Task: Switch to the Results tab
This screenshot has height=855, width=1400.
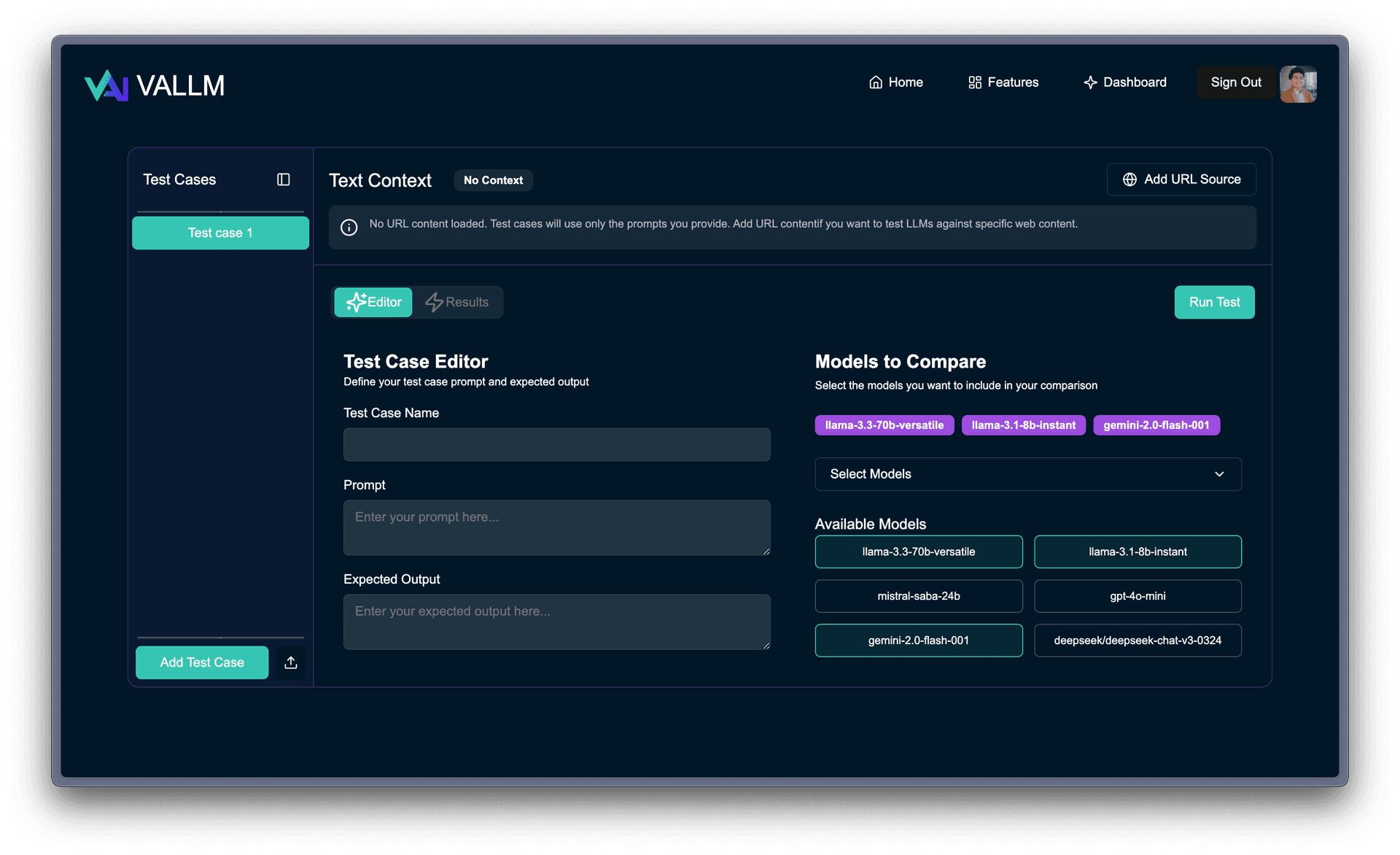Action: [x=457, y=302]
